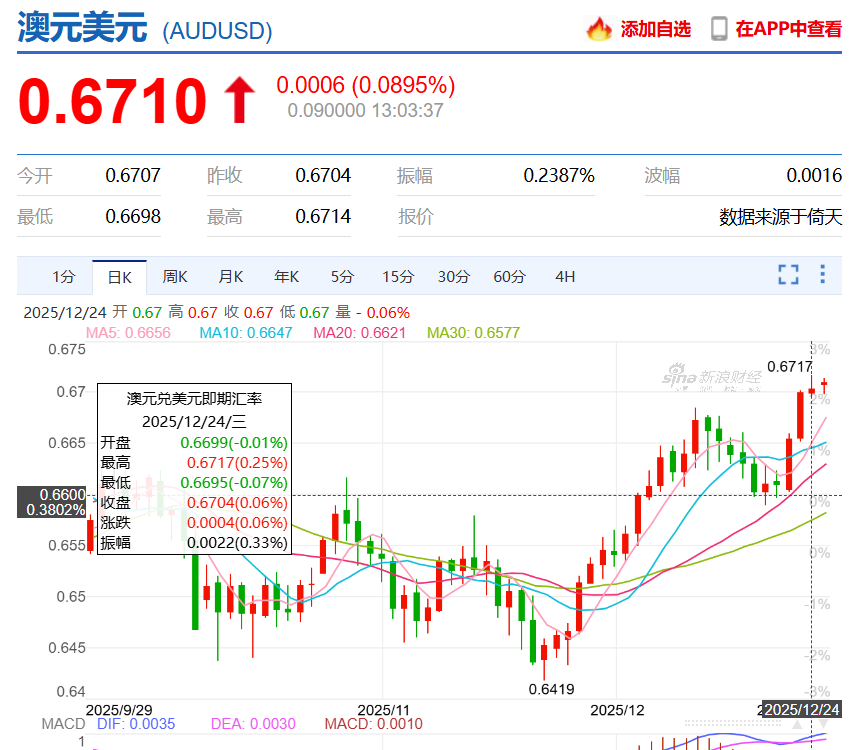The image size is (849, 750).
Task: Click the red up arrow price indicator
Action: click(238, 101)
